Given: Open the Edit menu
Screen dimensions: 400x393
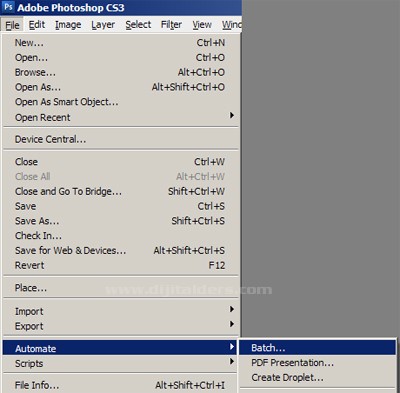Looking at the screenshot, I should 37,25.
